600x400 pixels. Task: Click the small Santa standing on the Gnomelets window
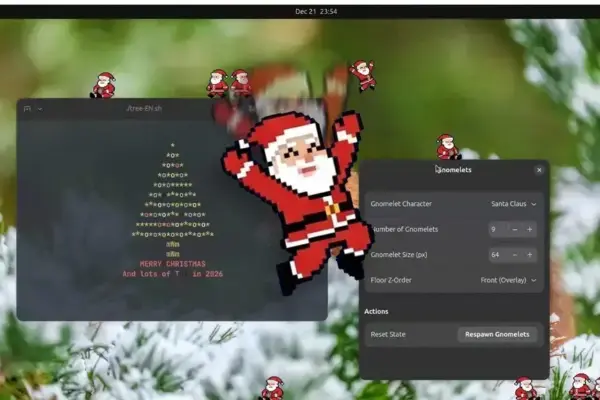click(x=448, y=147)
